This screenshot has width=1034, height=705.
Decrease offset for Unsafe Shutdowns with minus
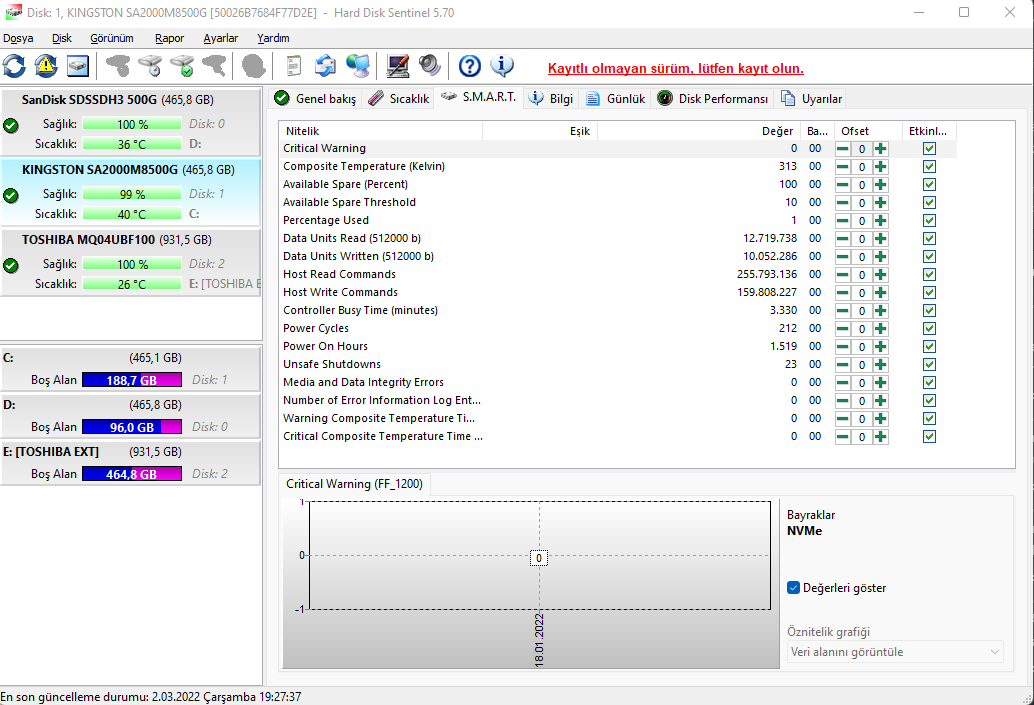pos(843,364)
